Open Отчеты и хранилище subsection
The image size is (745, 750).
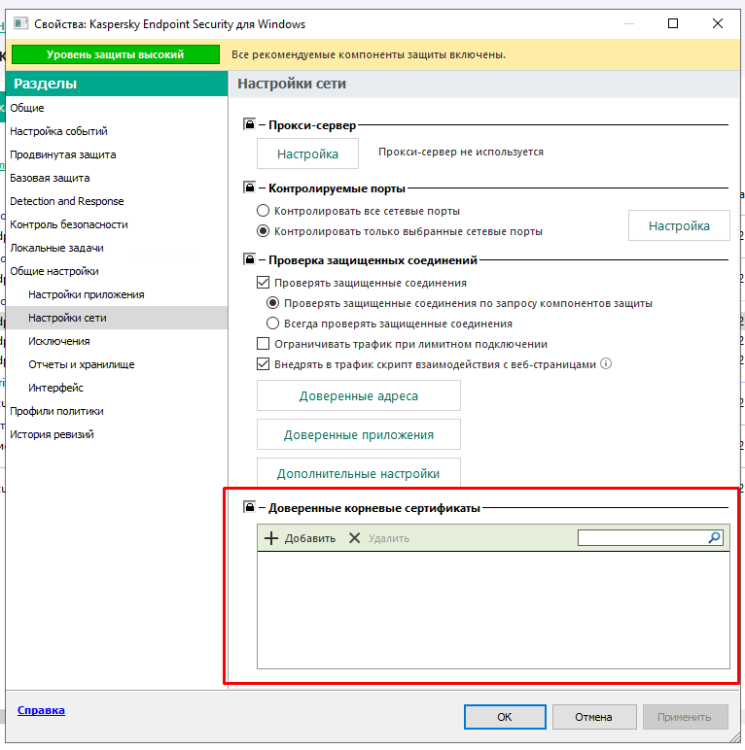(116, 364)
